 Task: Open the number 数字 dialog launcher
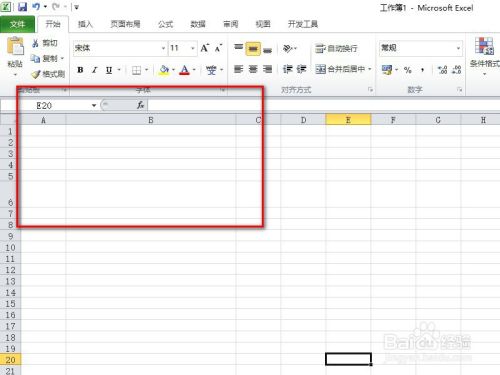pyautogui.click(x=460, y=90)
